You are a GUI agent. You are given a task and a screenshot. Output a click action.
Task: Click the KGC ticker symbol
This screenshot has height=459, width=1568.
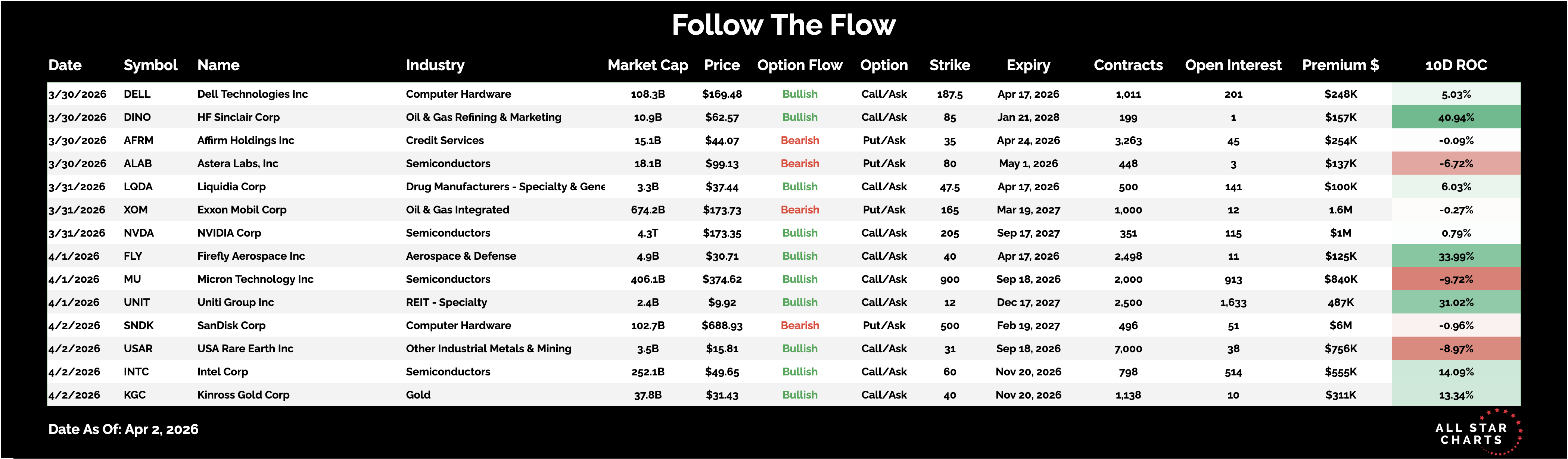(134, 395)
